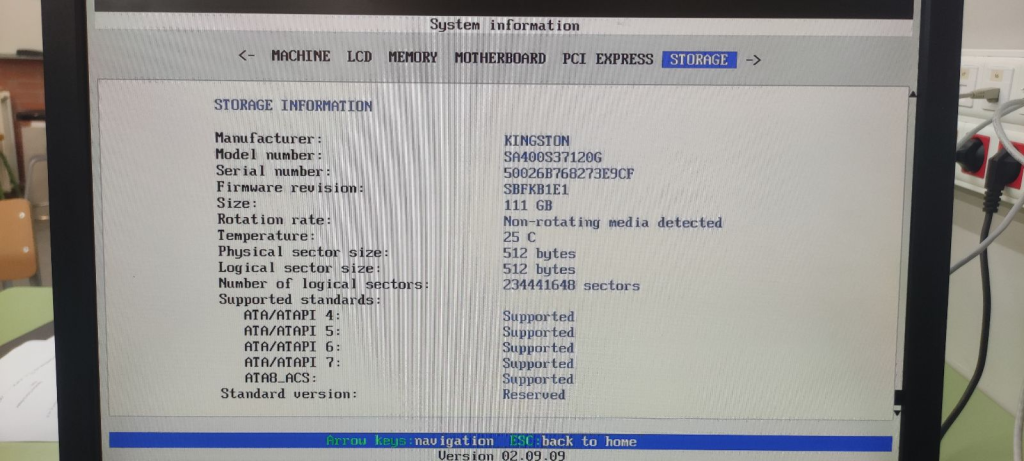Click the scrollbar up arrow

click(x=912, y=95)
